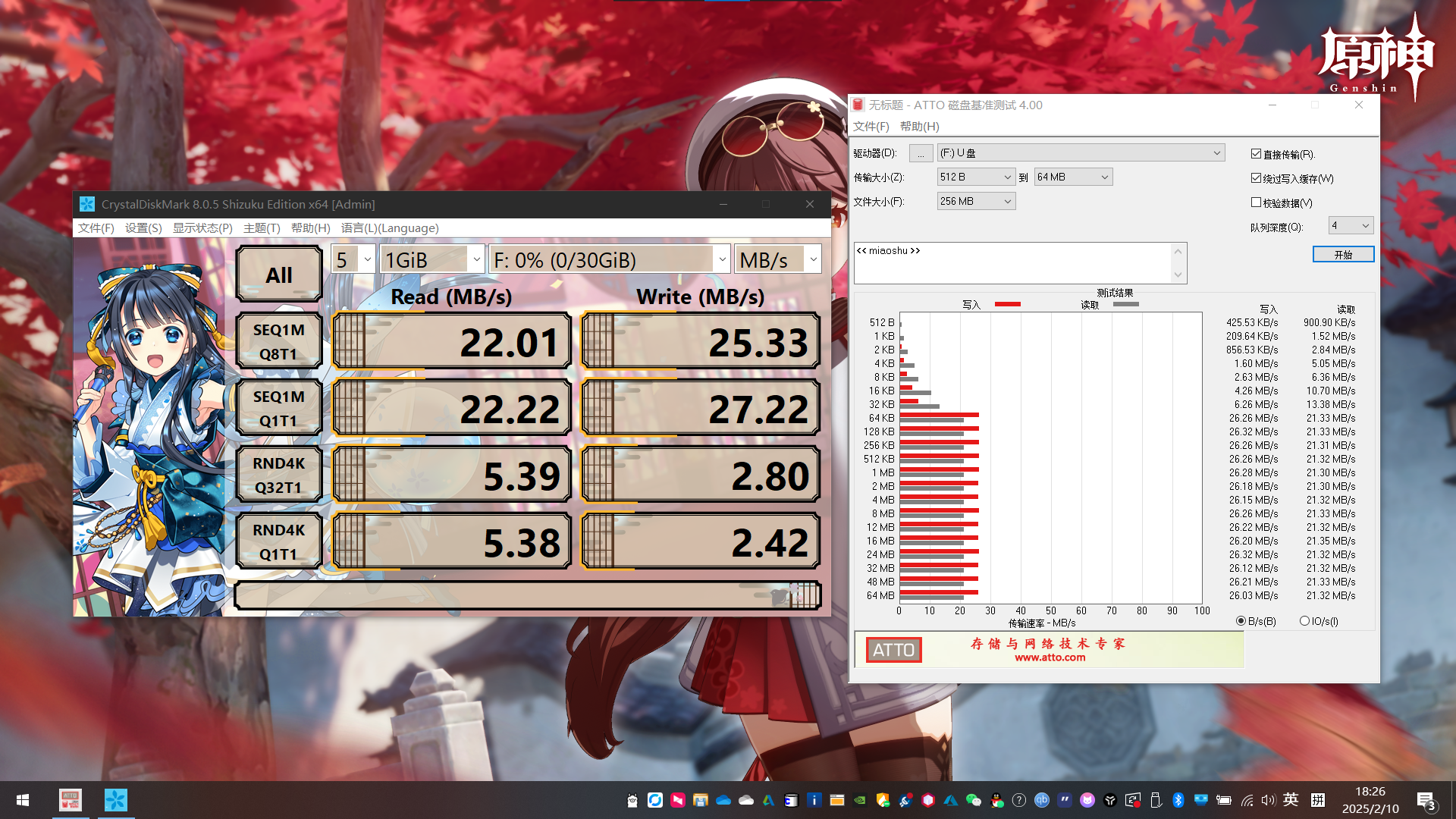Open the MB/s unit dropdown

[x=778, y=260]
